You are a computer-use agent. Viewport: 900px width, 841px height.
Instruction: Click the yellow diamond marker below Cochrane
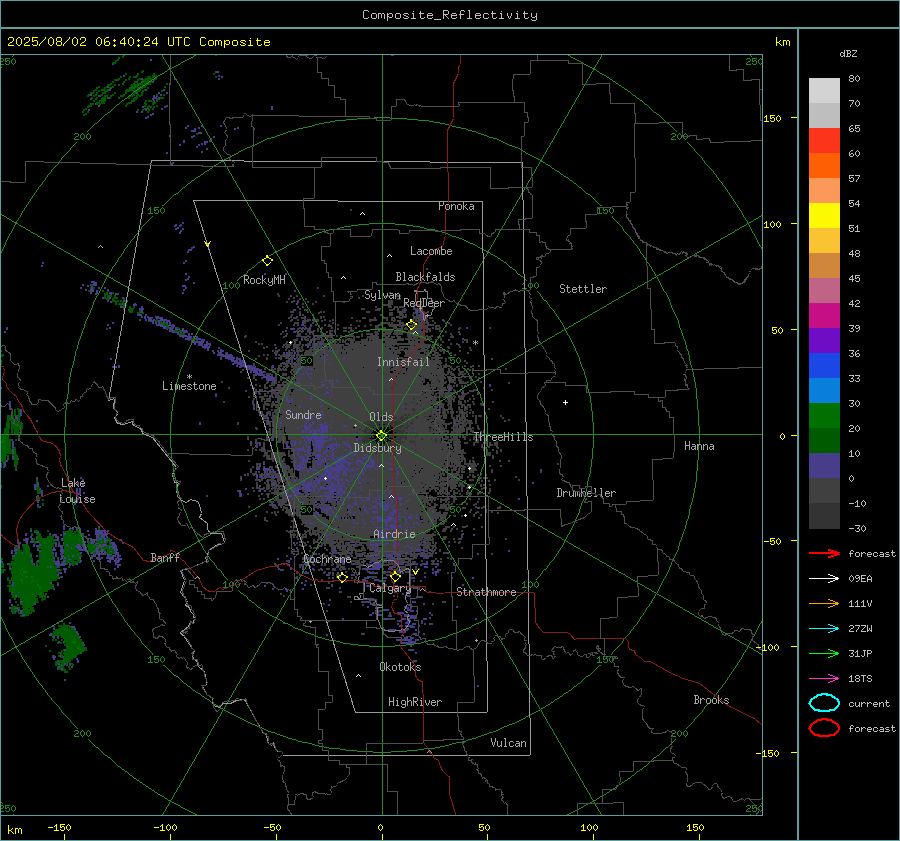342,577
